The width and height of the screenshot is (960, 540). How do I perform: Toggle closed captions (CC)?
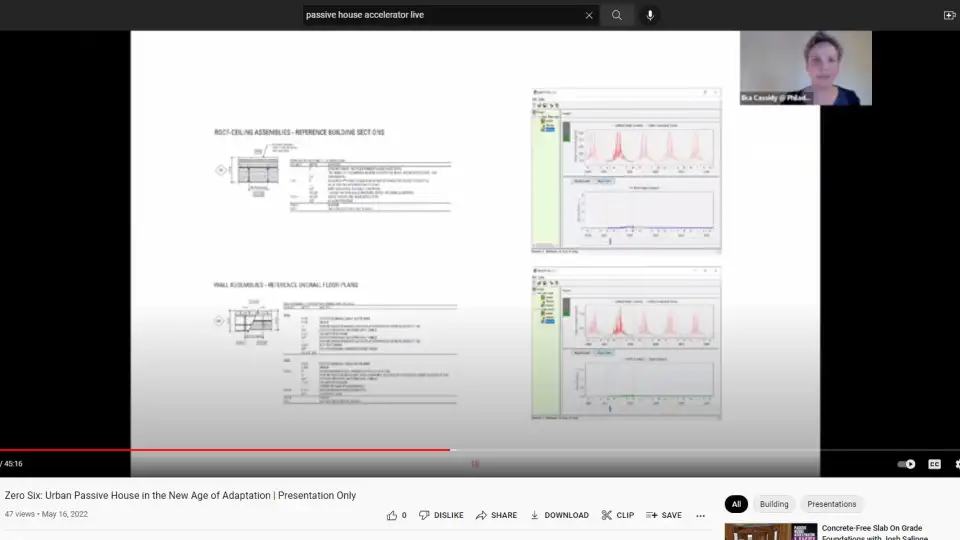tap(934, 464)
